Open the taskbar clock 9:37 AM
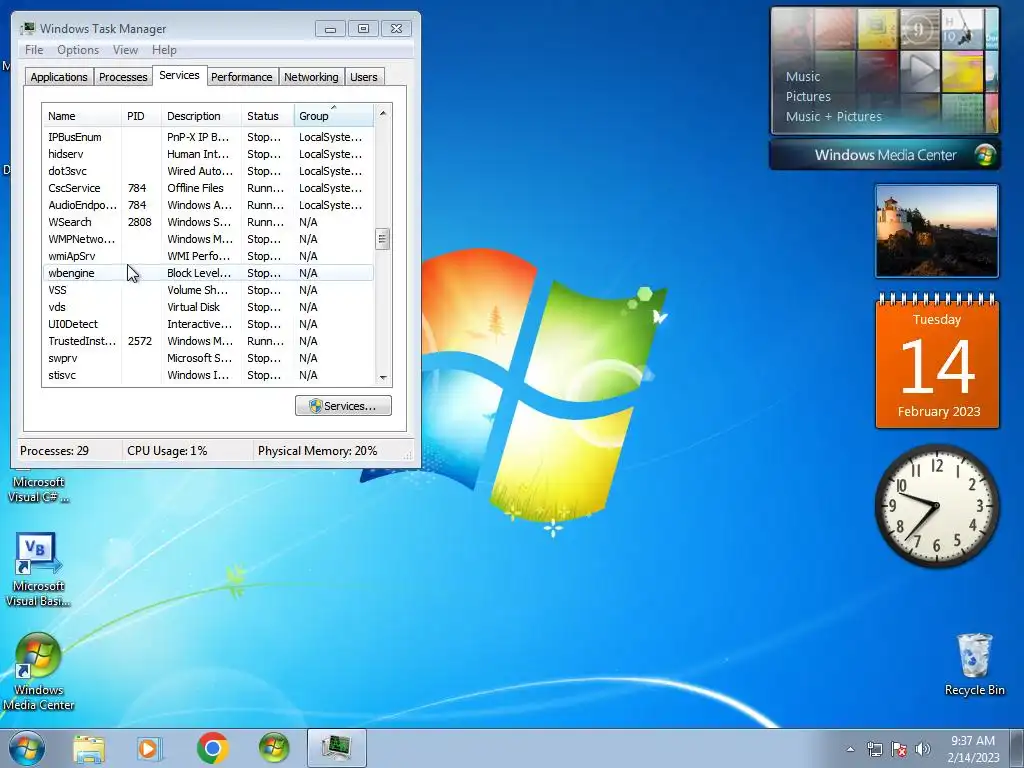 [x=973, y=749]
